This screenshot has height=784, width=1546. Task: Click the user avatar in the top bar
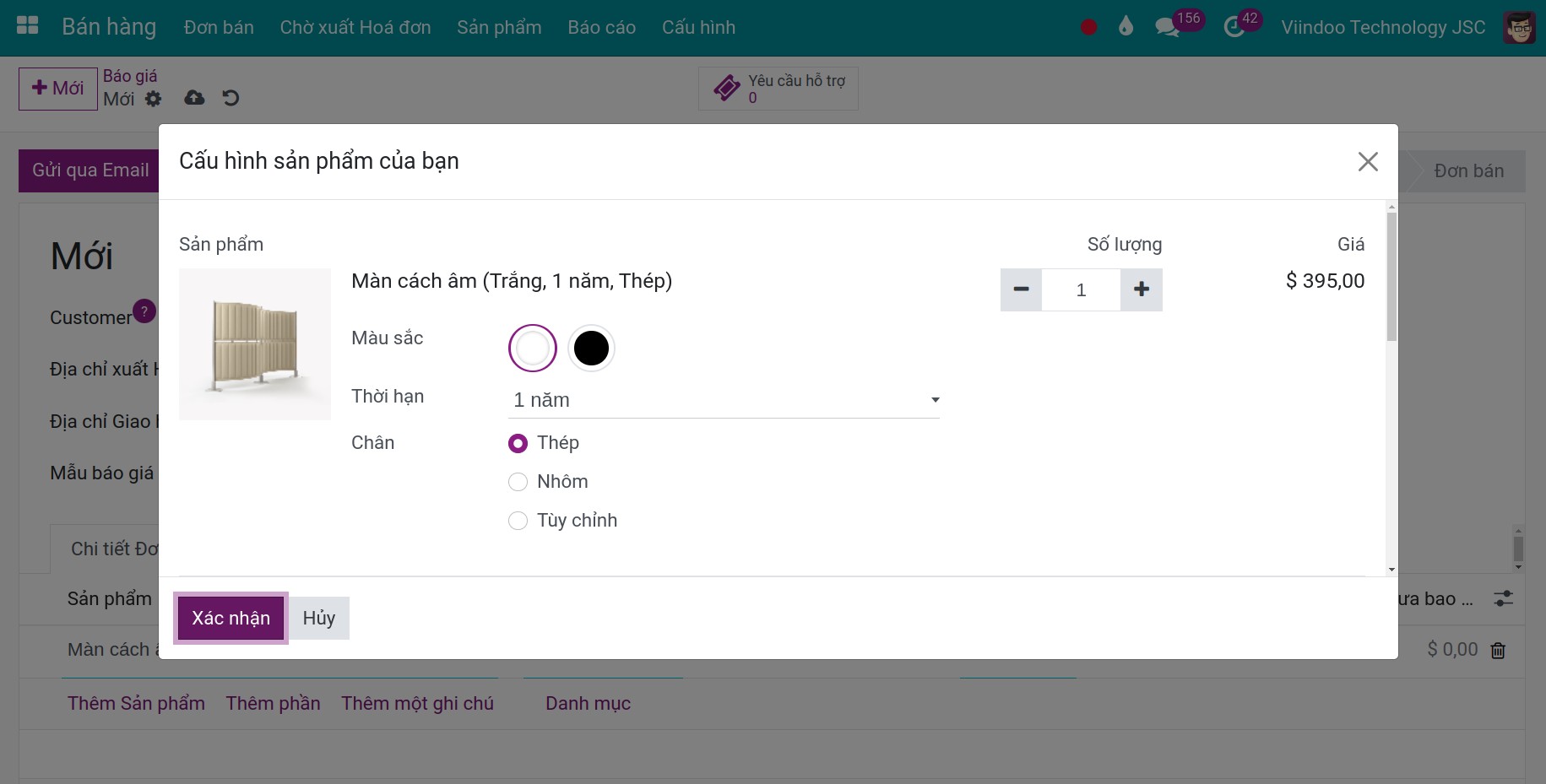tap(1519, 27)
